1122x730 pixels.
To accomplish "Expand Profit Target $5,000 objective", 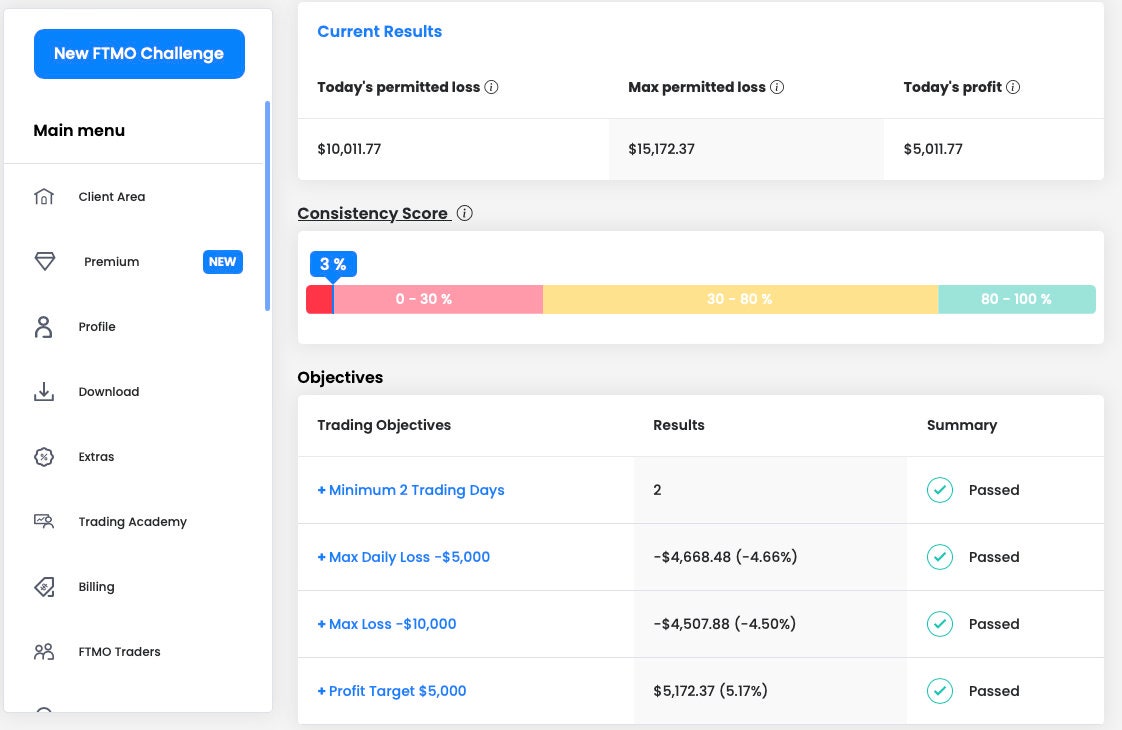I will click(392, 691).
